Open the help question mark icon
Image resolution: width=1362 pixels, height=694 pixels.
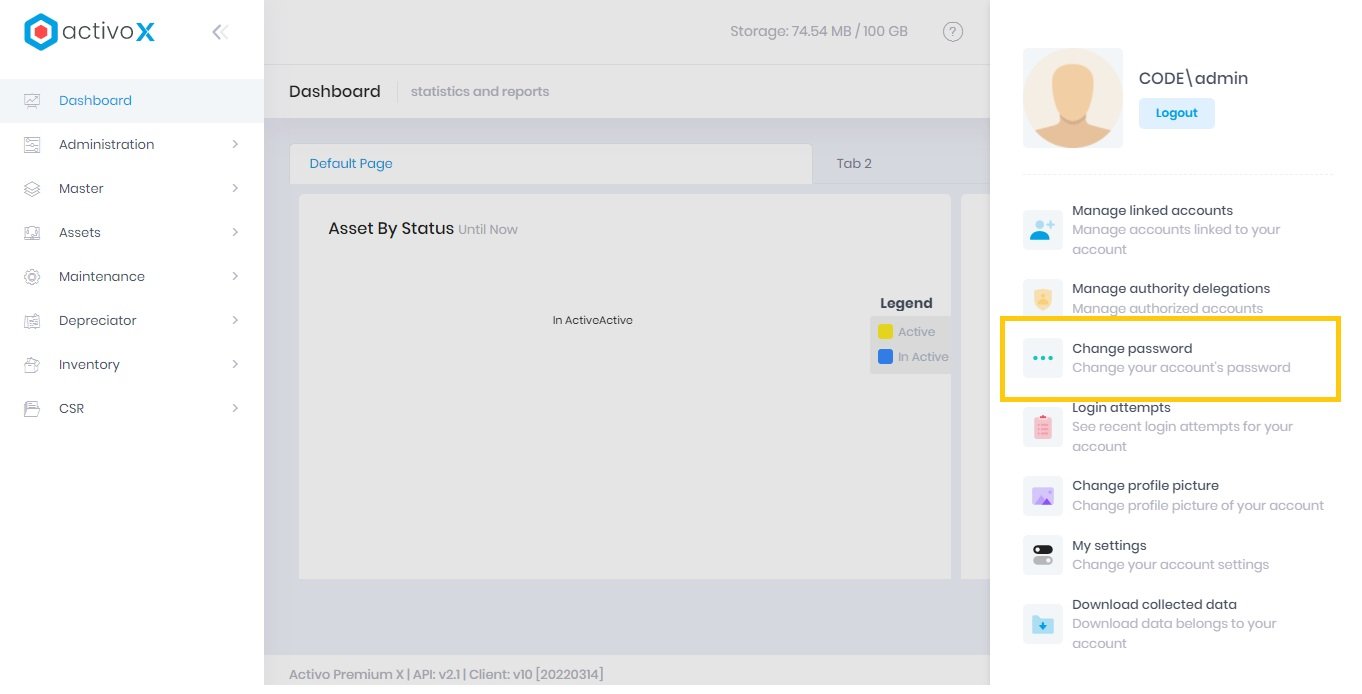click(x=952, y=32)
